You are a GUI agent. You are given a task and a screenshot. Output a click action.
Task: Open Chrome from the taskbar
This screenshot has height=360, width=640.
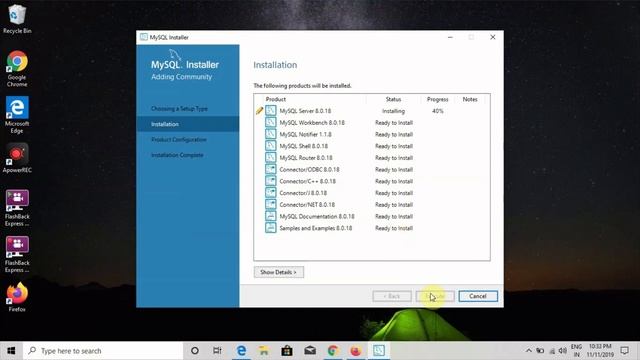(333, 351)
